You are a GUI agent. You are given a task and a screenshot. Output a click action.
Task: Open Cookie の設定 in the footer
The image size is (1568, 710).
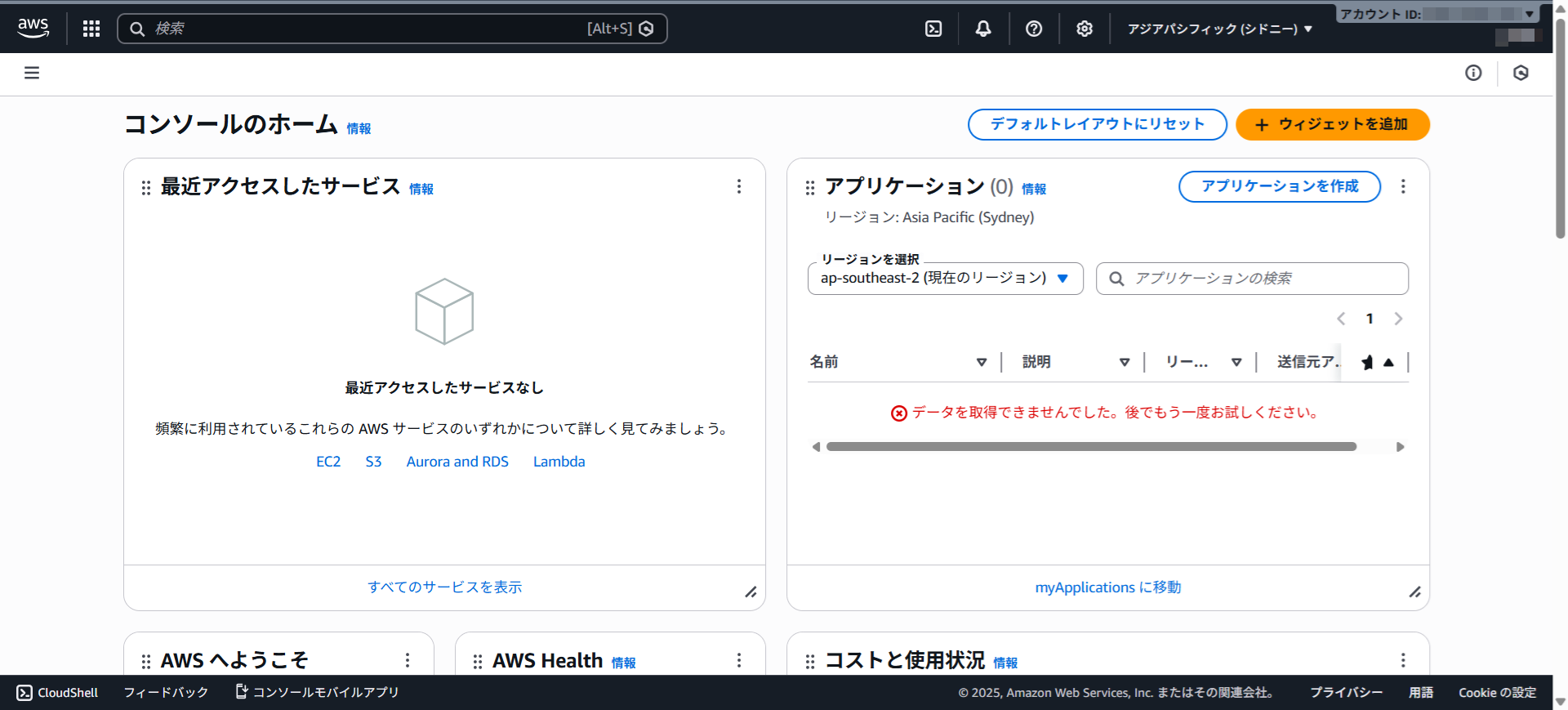click(1497, 693)
